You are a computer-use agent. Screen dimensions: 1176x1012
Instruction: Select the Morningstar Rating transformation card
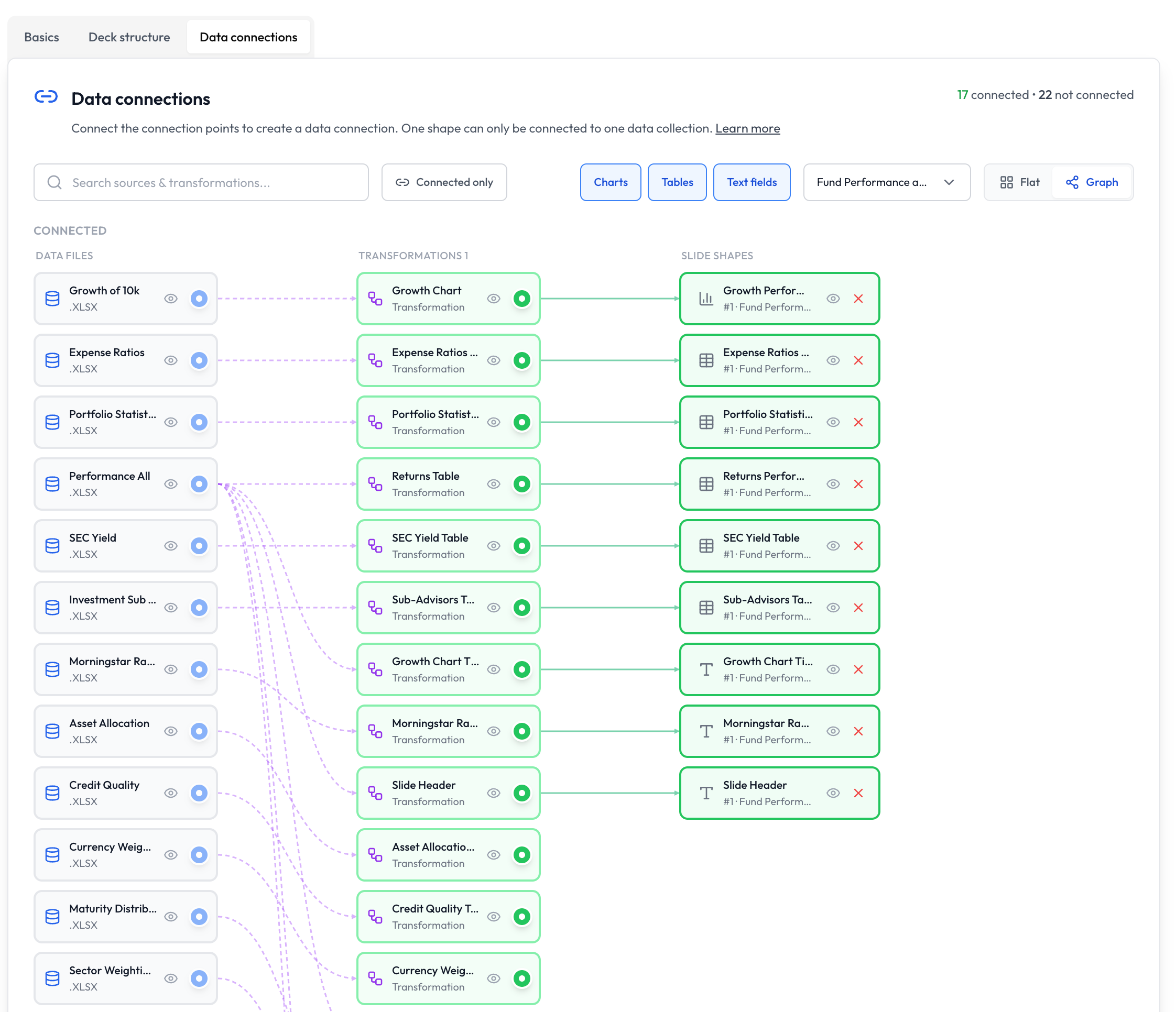click(449, 731)
